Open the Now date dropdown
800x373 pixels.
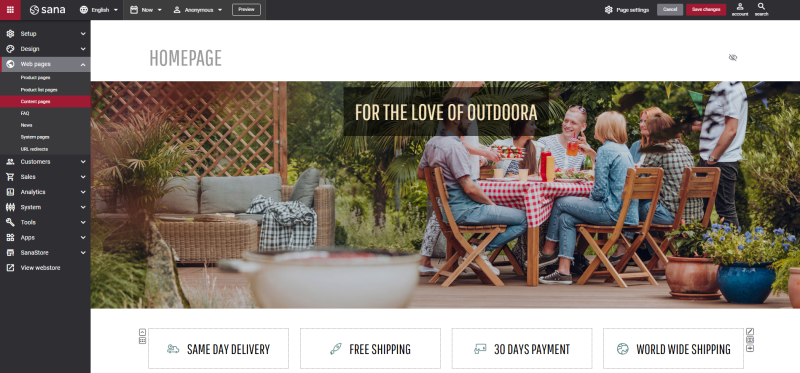coord(146,10)
